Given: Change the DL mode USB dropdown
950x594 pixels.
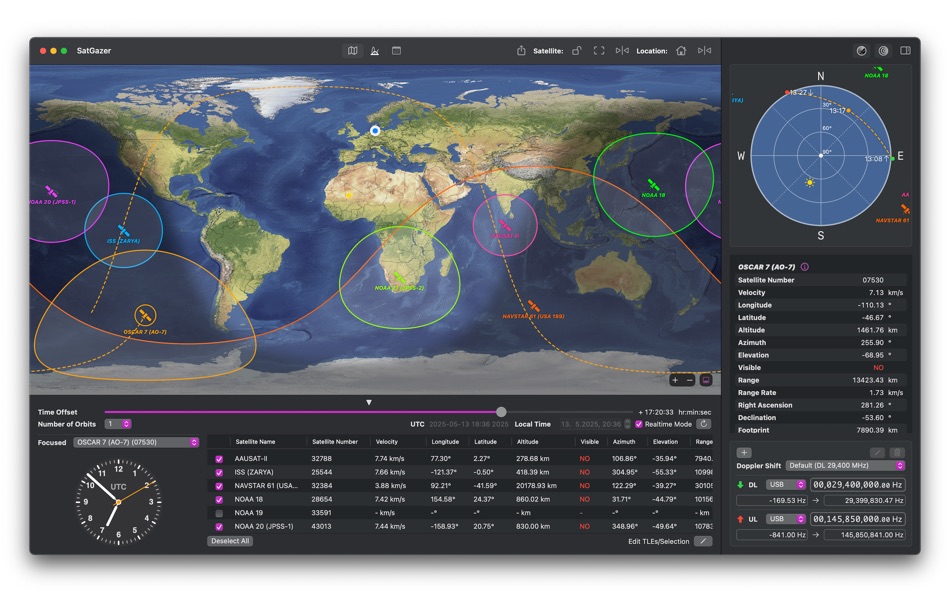Looking at the screenshot, I should [786, 485].
